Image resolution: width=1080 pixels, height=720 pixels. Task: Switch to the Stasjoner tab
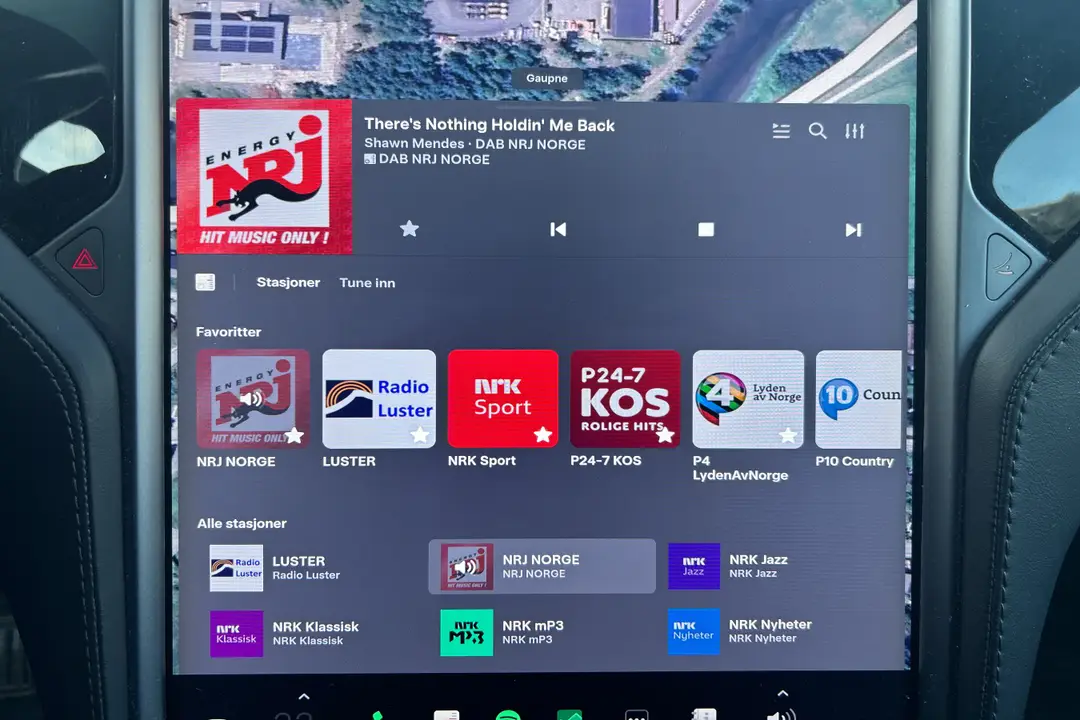pyautogui.click(x=288, y=282)
